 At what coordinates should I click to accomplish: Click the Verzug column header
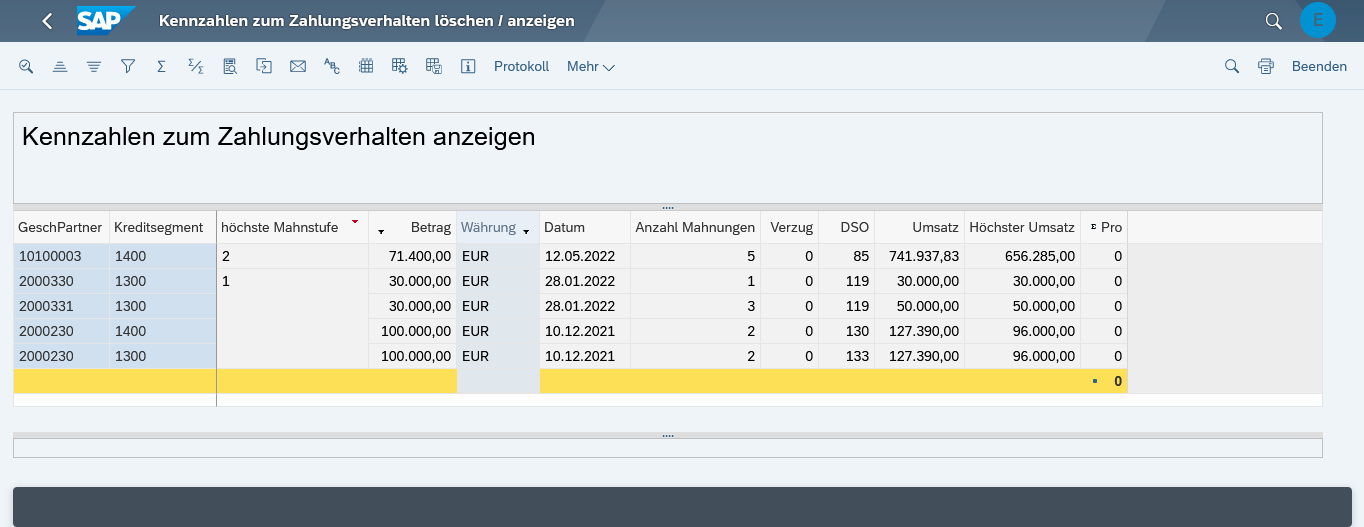(x=790, y=227)
